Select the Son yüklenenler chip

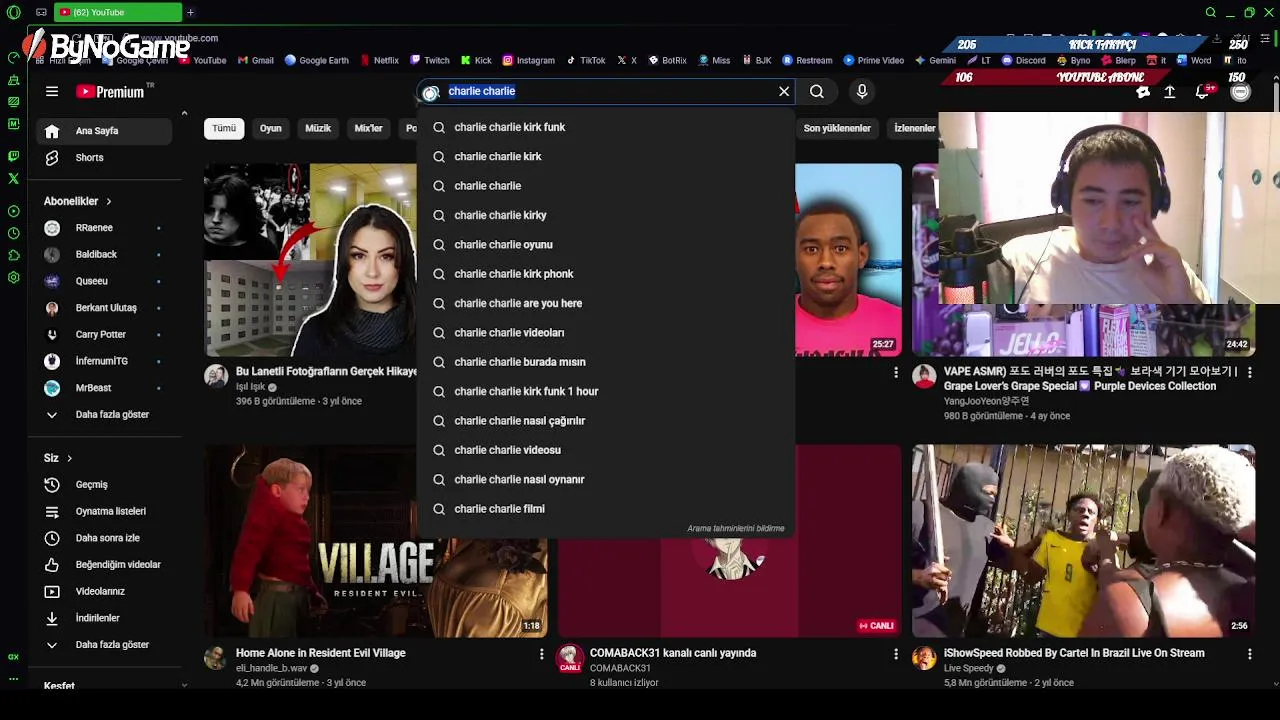click(x=837, y=128)
